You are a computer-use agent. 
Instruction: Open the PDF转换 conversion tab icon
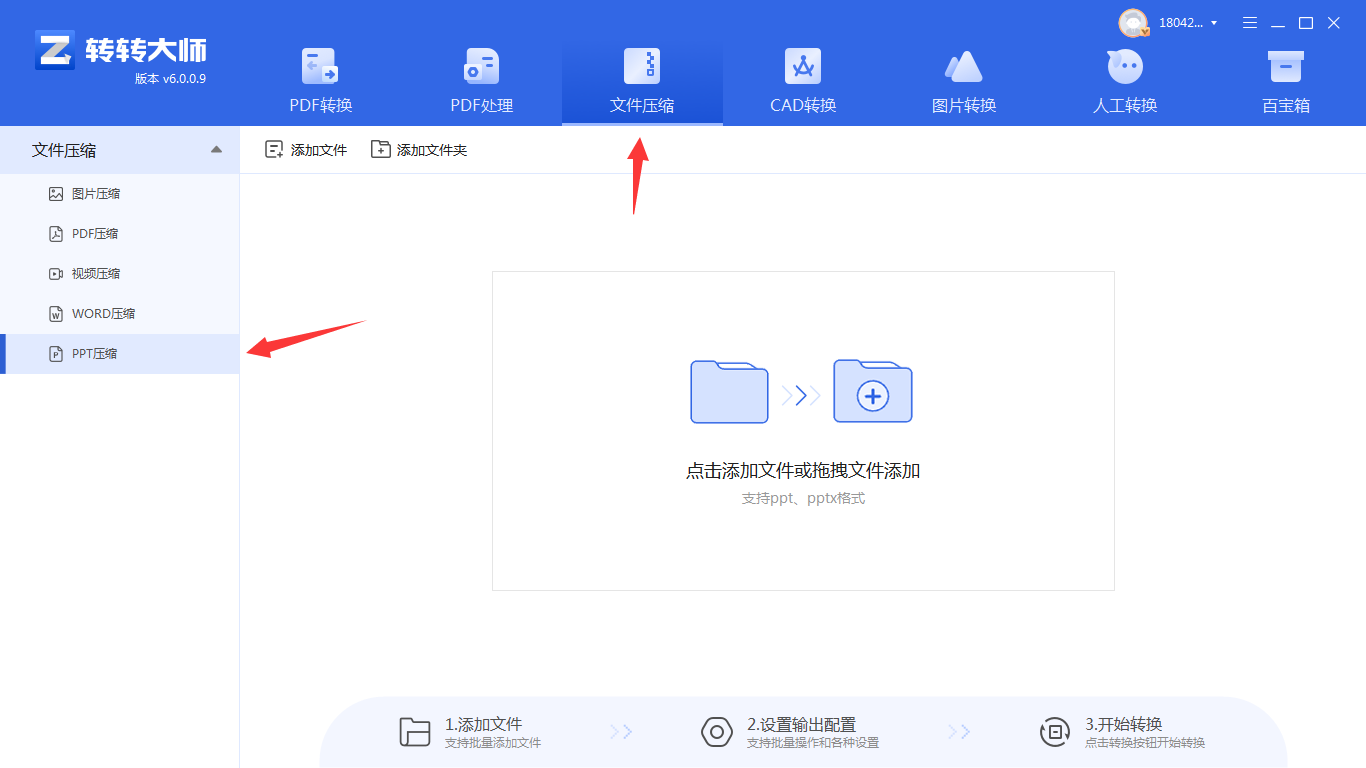[x=321, y=66]
